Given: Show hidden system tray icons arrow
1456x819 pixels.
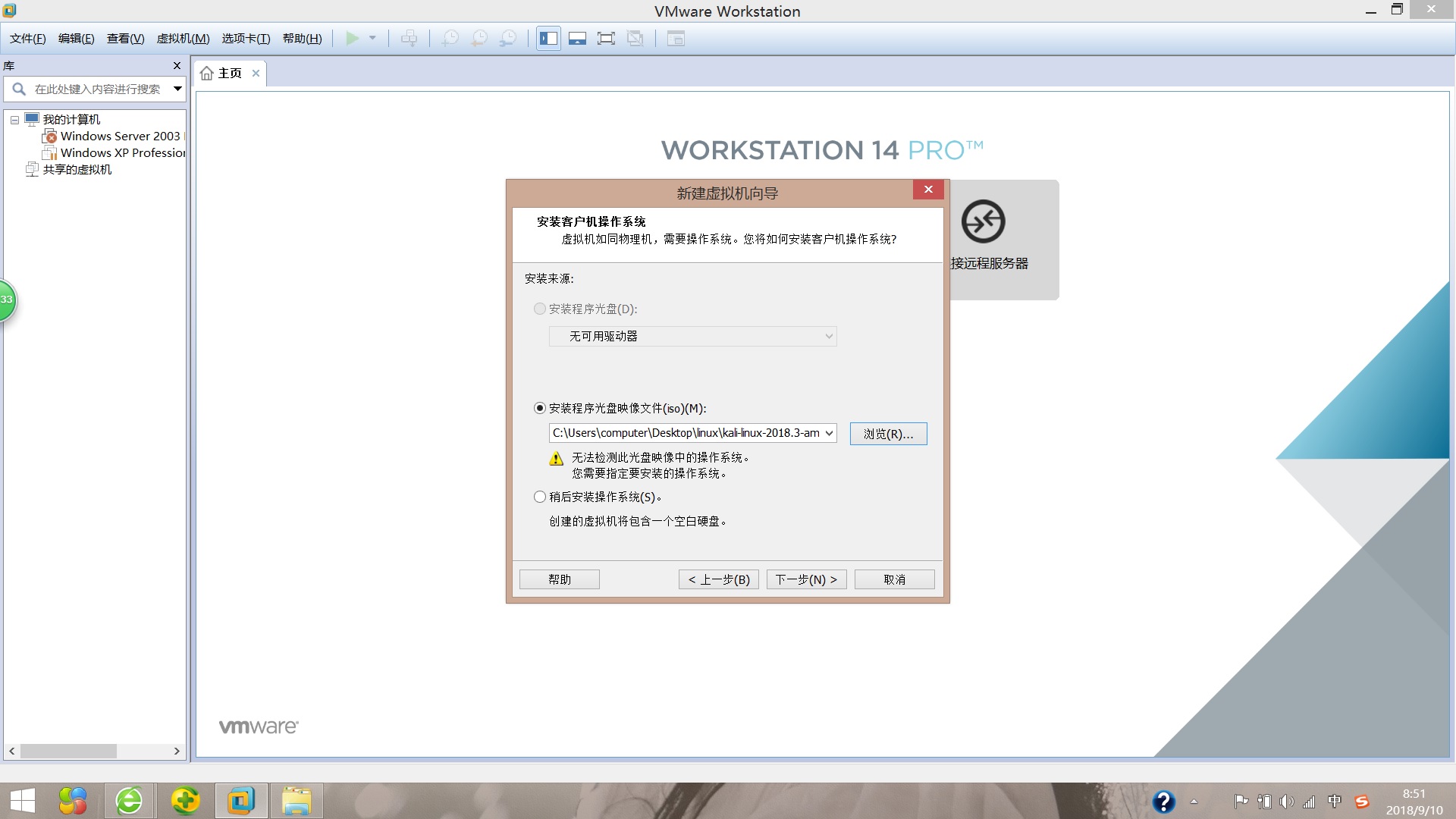Looking at the screenshot, I should pyautogui.click(x=1194, y=802).
